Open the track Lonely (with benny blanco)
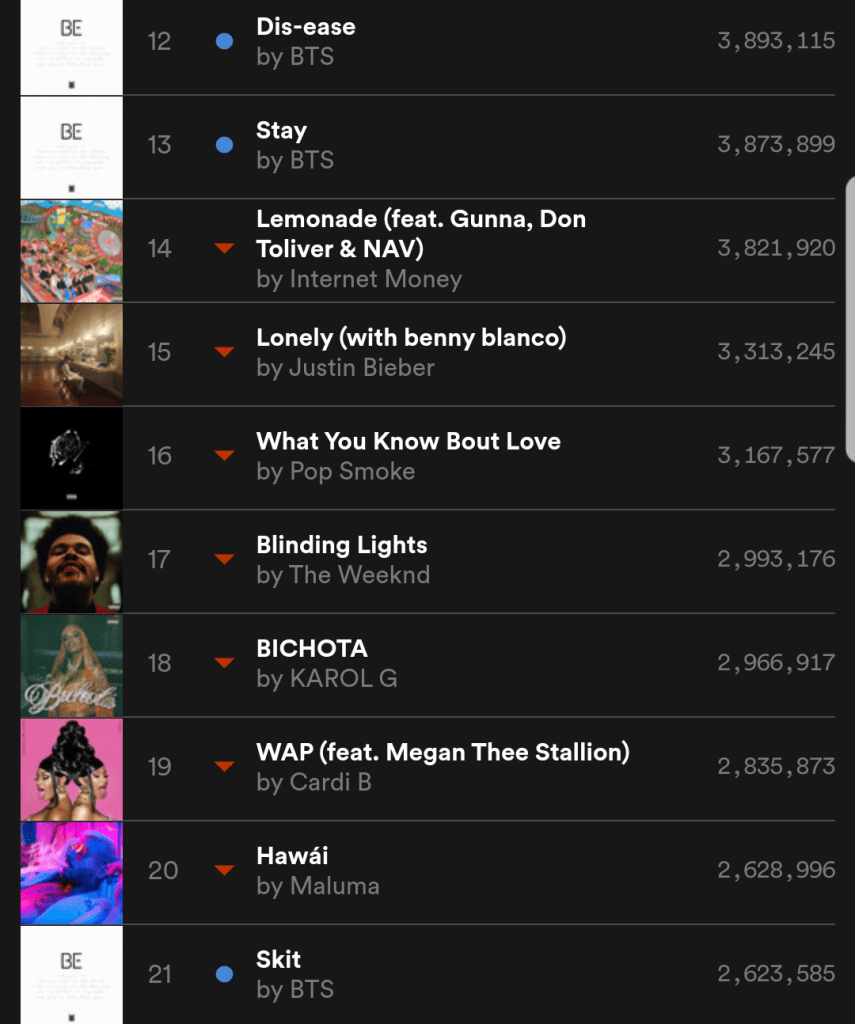Screen dimensions: 855x1024 point(411,338)
